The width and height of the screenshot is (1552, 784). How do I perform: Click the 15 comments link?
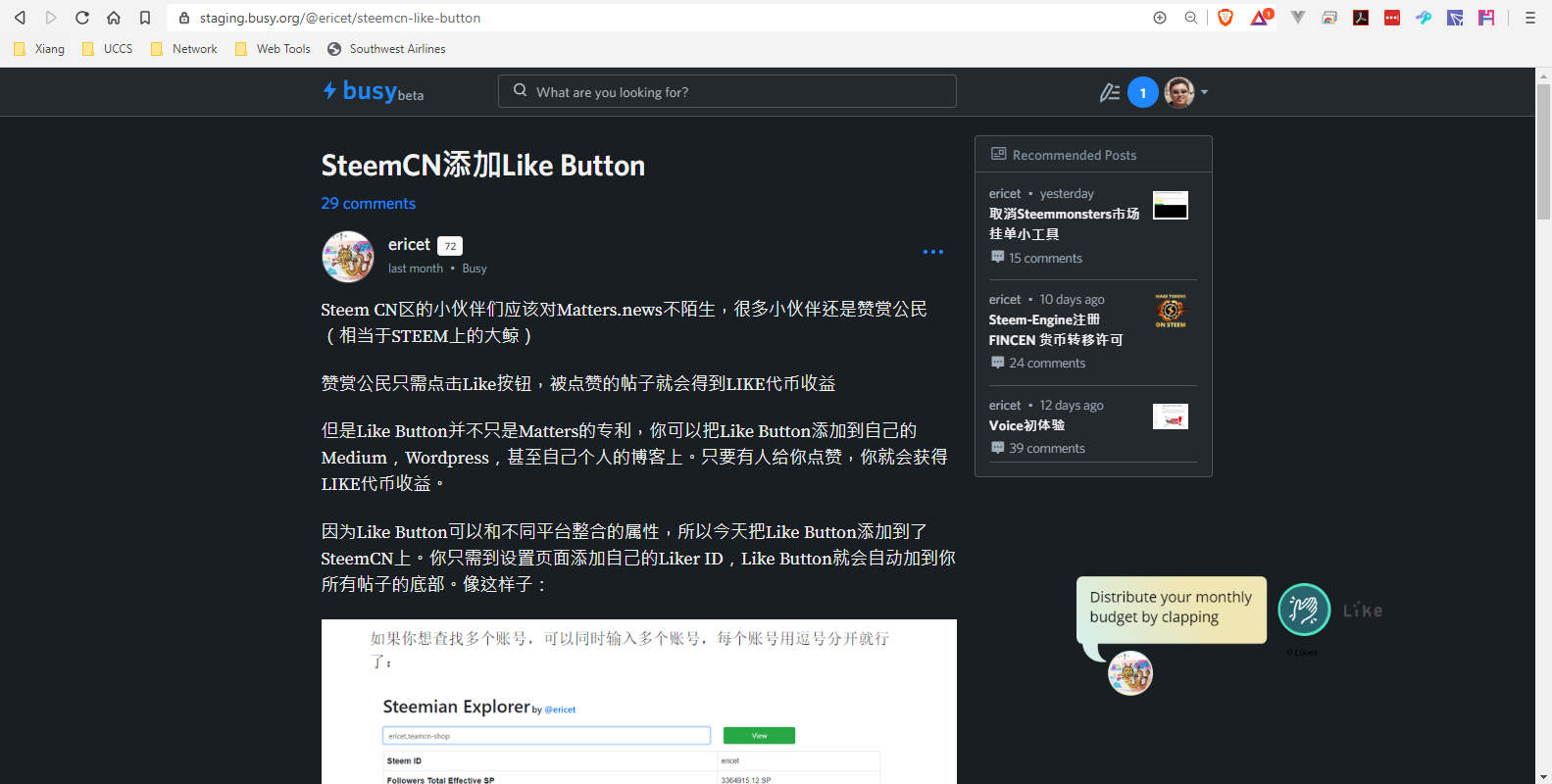(1046, 258)
